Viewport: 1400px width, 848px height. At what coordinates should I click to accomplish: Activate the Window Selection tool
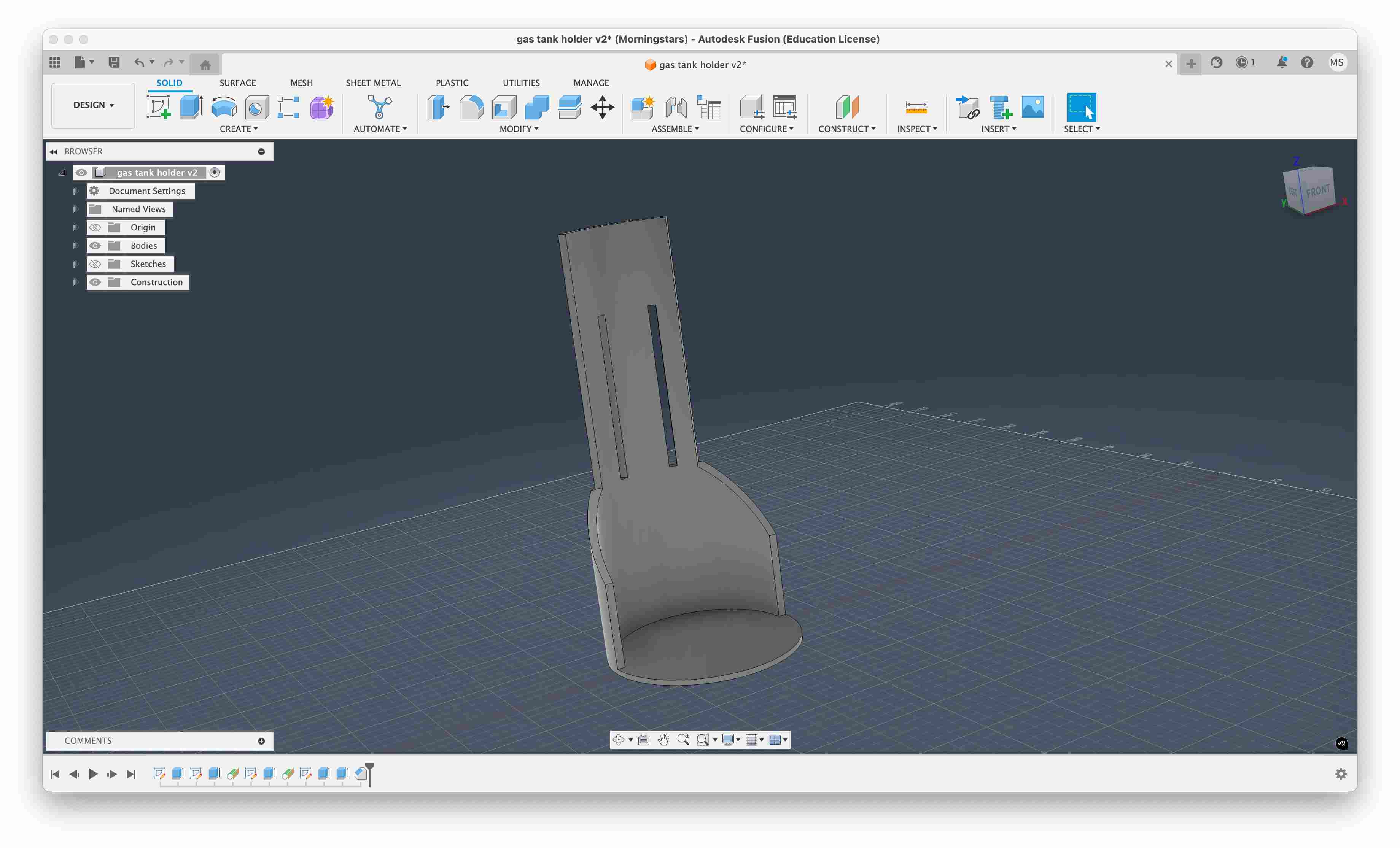point(1081,107)
